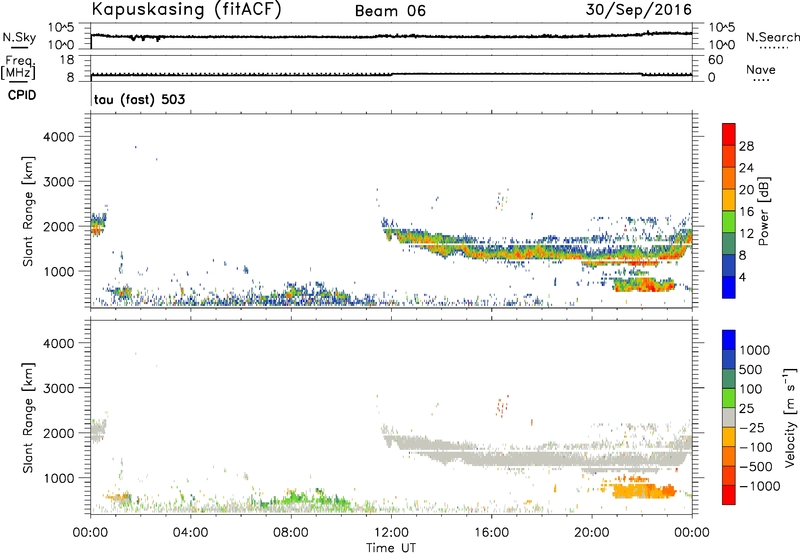Image resolution: width=800 pixels, height=554 pixels.
Task: Click the "Velocity [m s-1]" color bar label
Action: click(x=790, y=417)
